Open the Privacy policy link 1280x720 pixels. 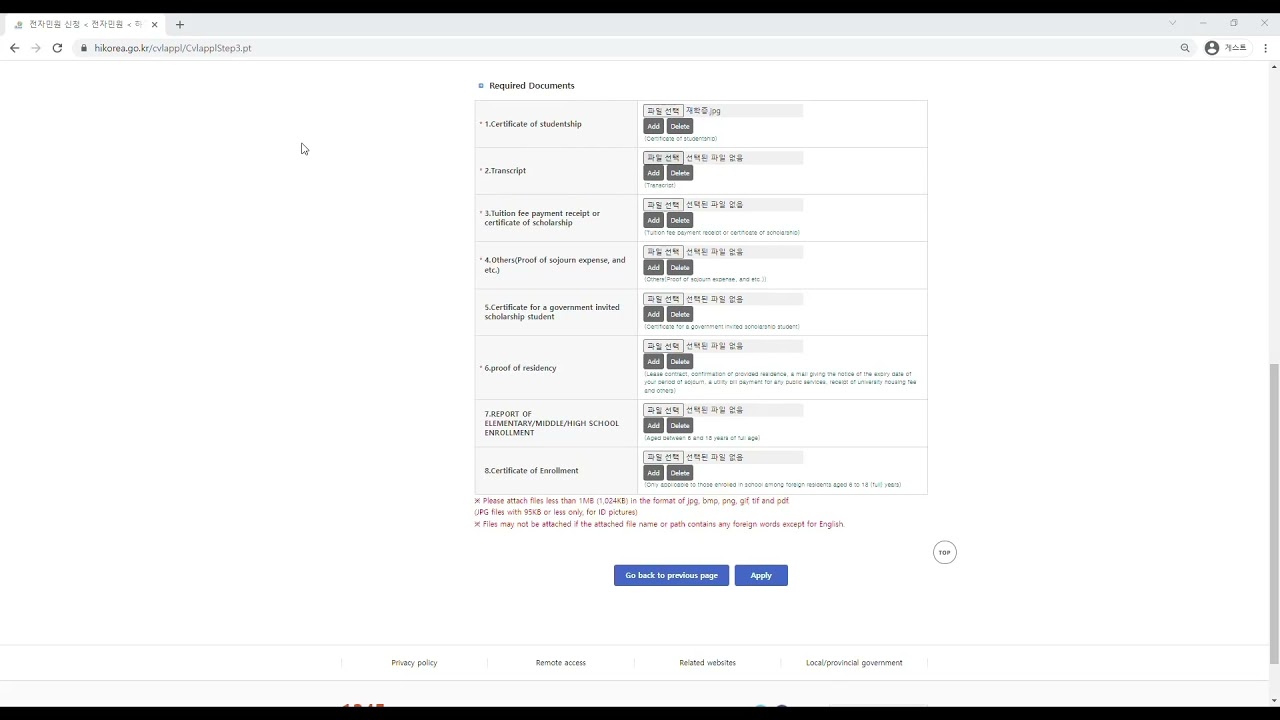pos(414,663)
